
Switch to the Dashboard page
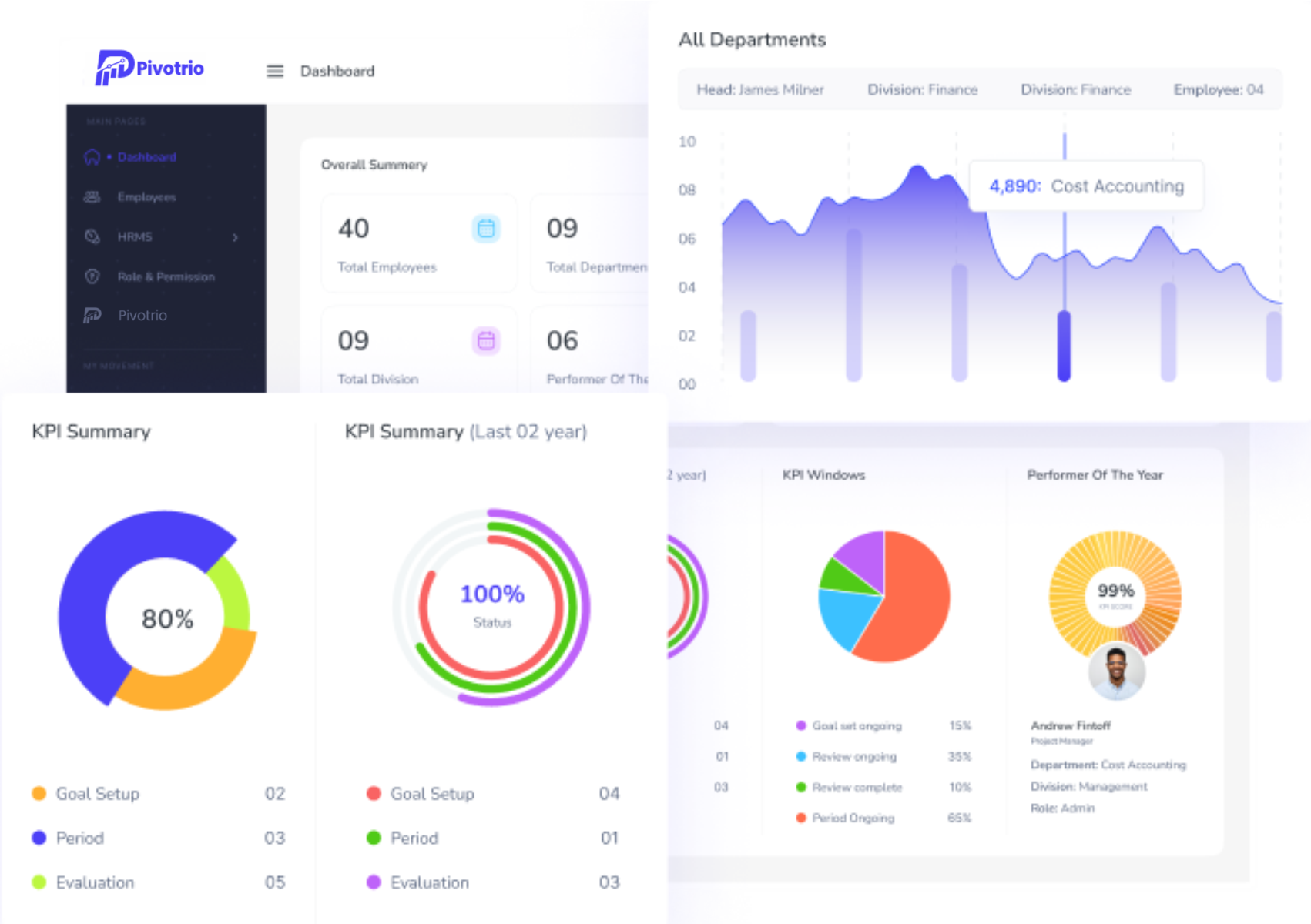pos(146,156)
